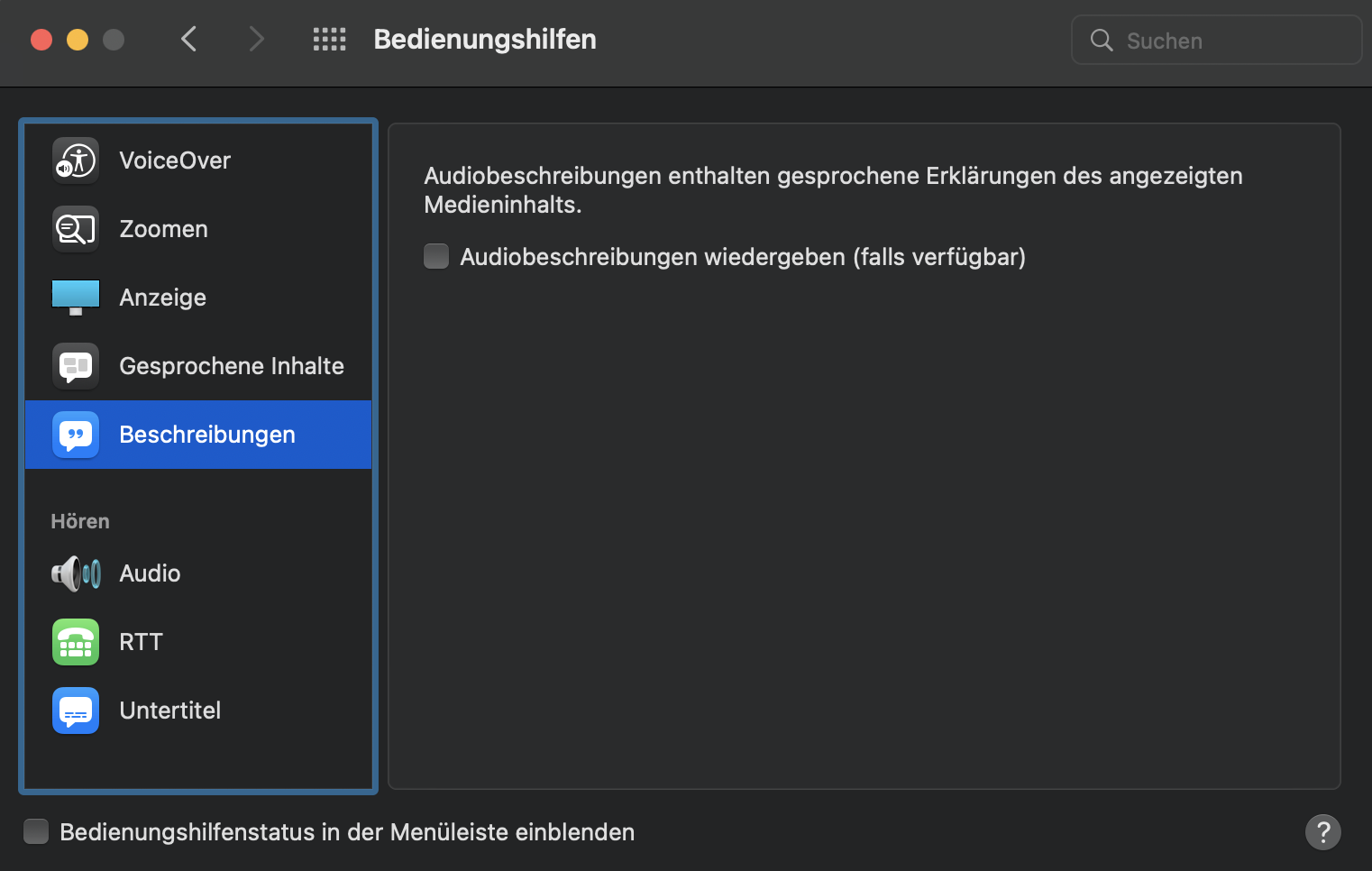Viewport: 1372px width, 871px height.
Task: Click the Gesprochene Inhalte speech bubble icon
Action: (76, 366)
